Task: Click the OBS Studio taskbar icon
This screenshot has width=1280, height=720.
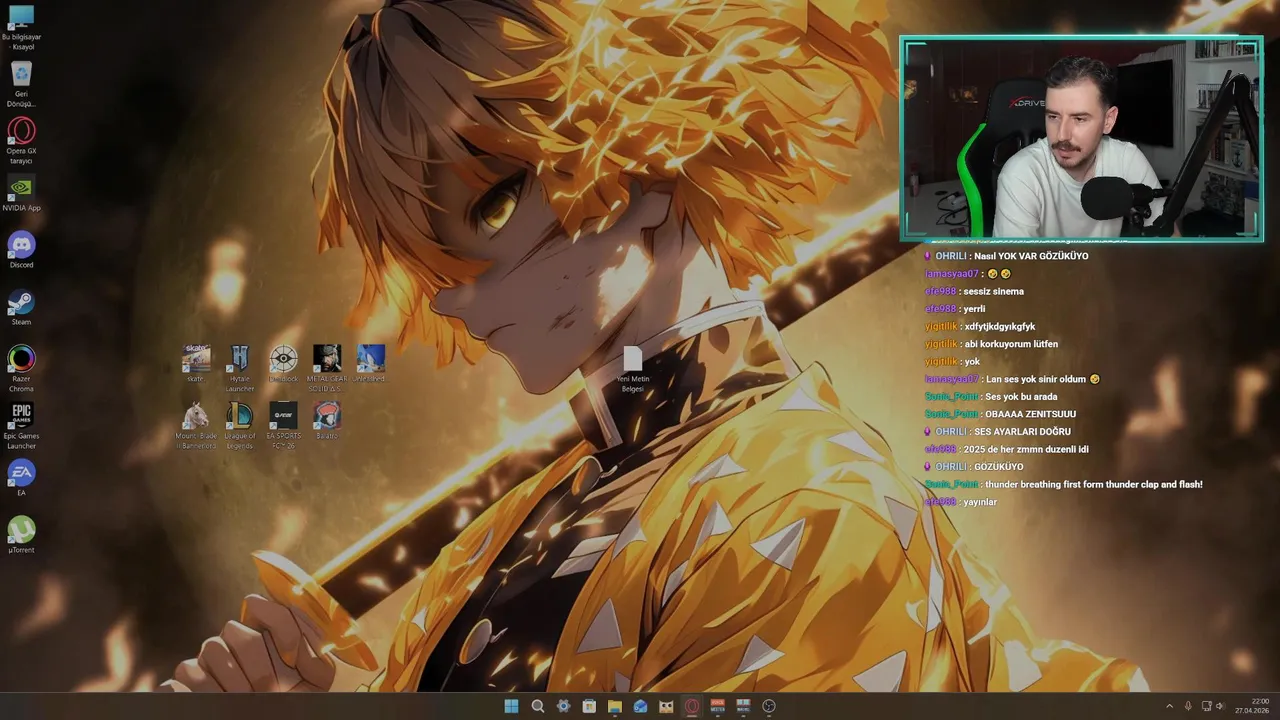Action: click(x=769, y=706)
